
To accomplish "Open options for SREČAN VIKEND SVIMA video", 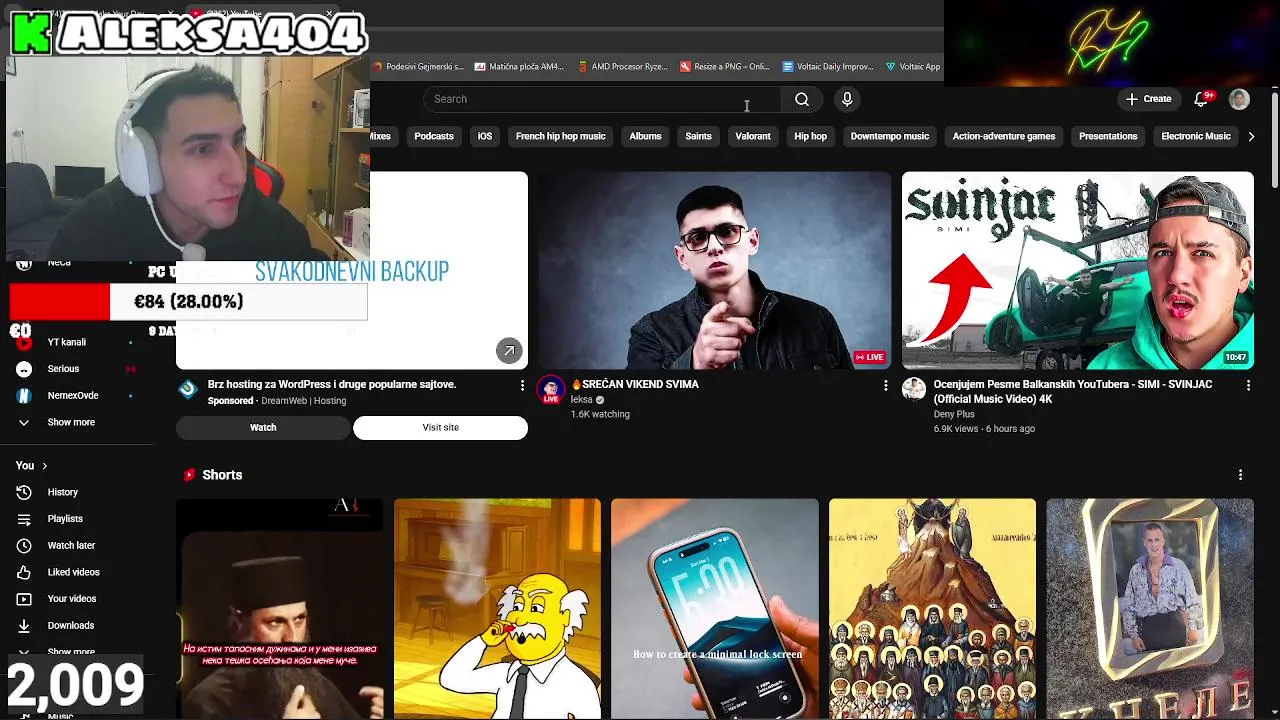I will point(885,385).
